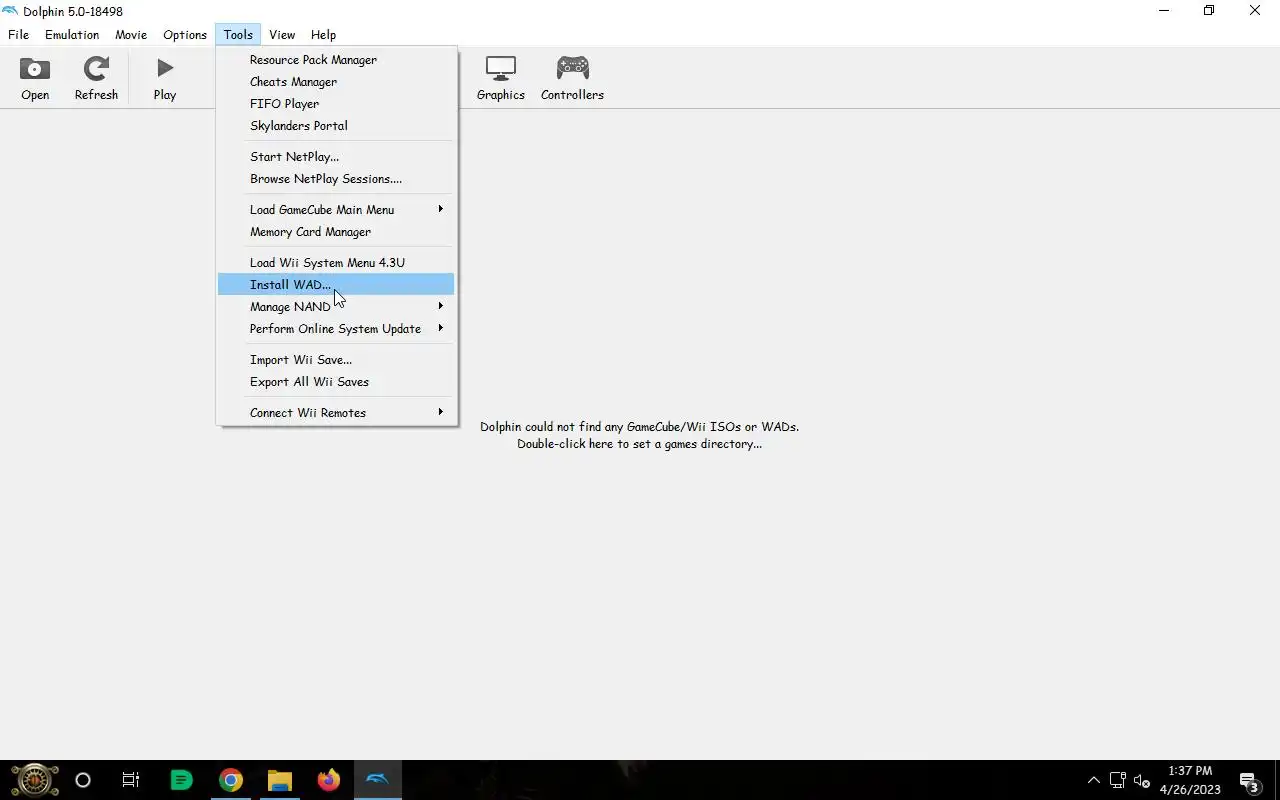
Task: Click the Refresh toolbar icon
Action: click(96, 79)
